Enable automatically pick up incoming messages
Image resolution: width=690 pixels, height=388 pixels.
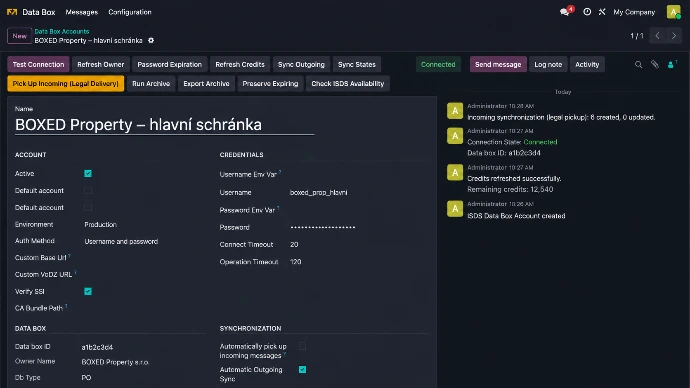(302, 346)
